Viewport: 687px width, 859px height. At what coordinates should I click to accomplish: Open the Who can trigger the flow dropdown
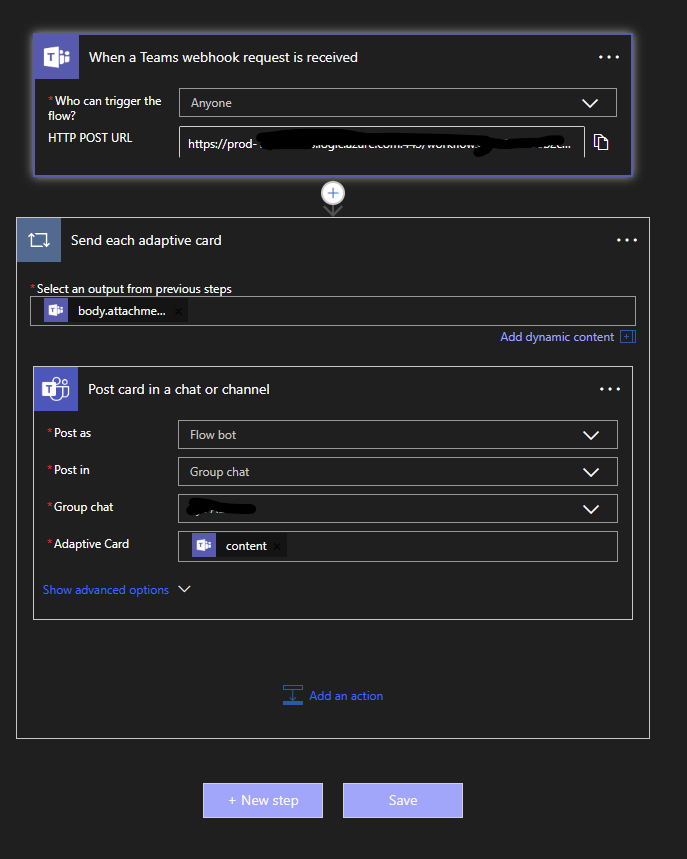(398, 102)
